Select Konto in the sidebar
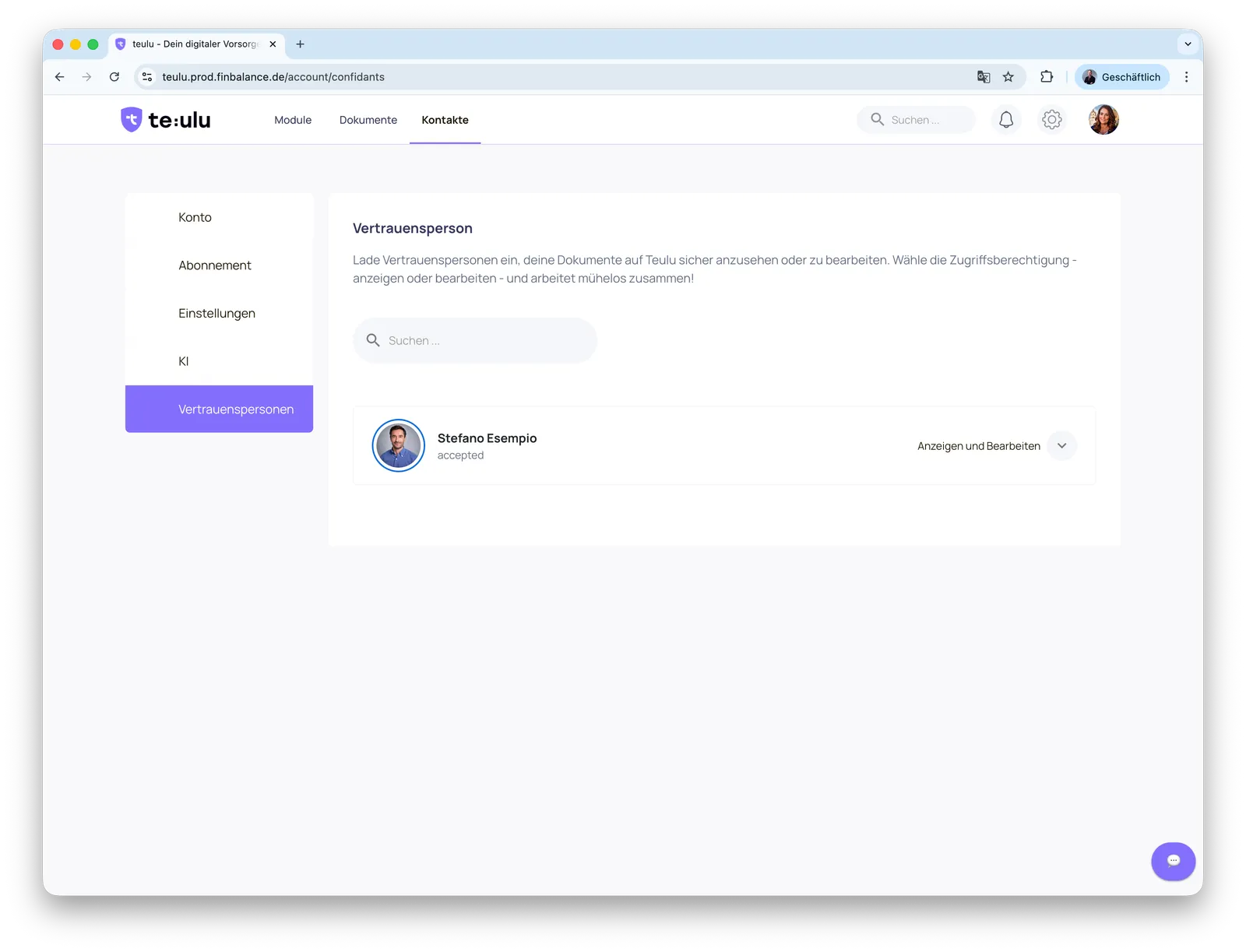1246x952 pixels. pyautogui.click(x=219, y=217)
